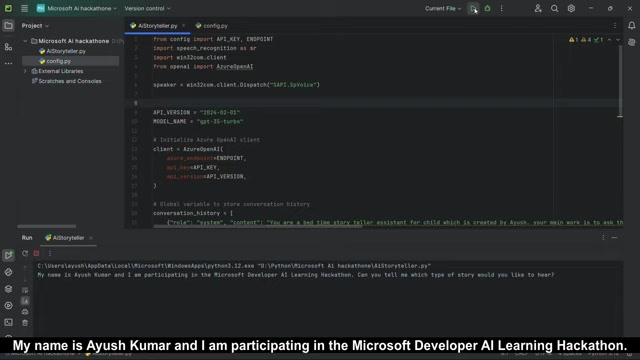Open the Services hexagon play icon
The image size is (640, 360).
(8, 306)
